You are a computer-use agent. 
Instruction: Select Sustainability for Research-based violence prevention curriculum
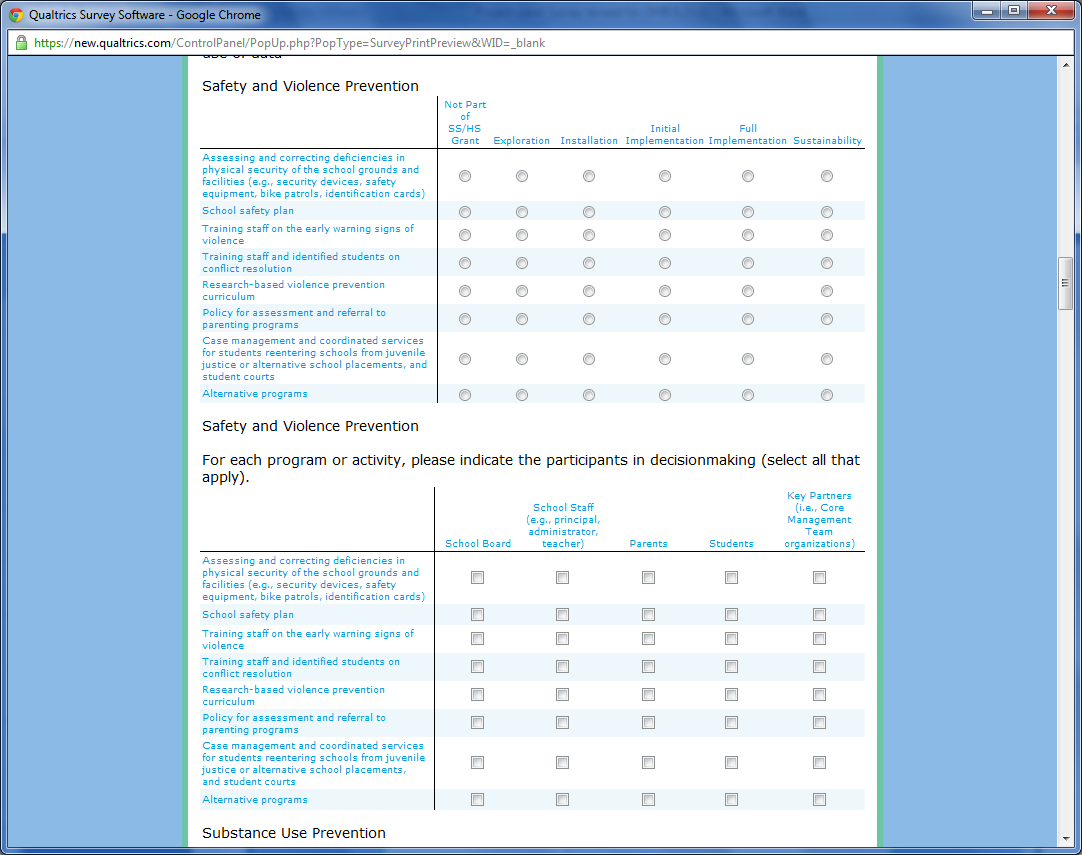(x=827, y=291)
